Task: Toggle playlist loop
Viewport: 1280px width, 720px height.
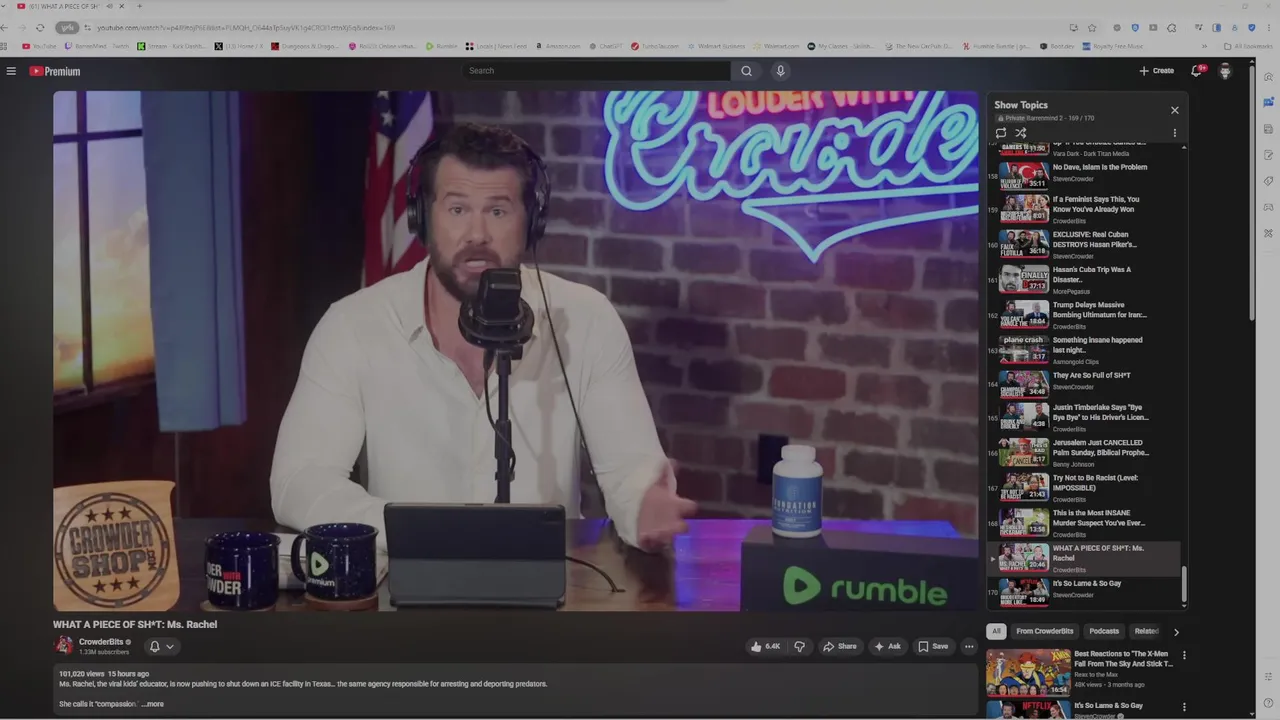Action: coord(1001,133)
